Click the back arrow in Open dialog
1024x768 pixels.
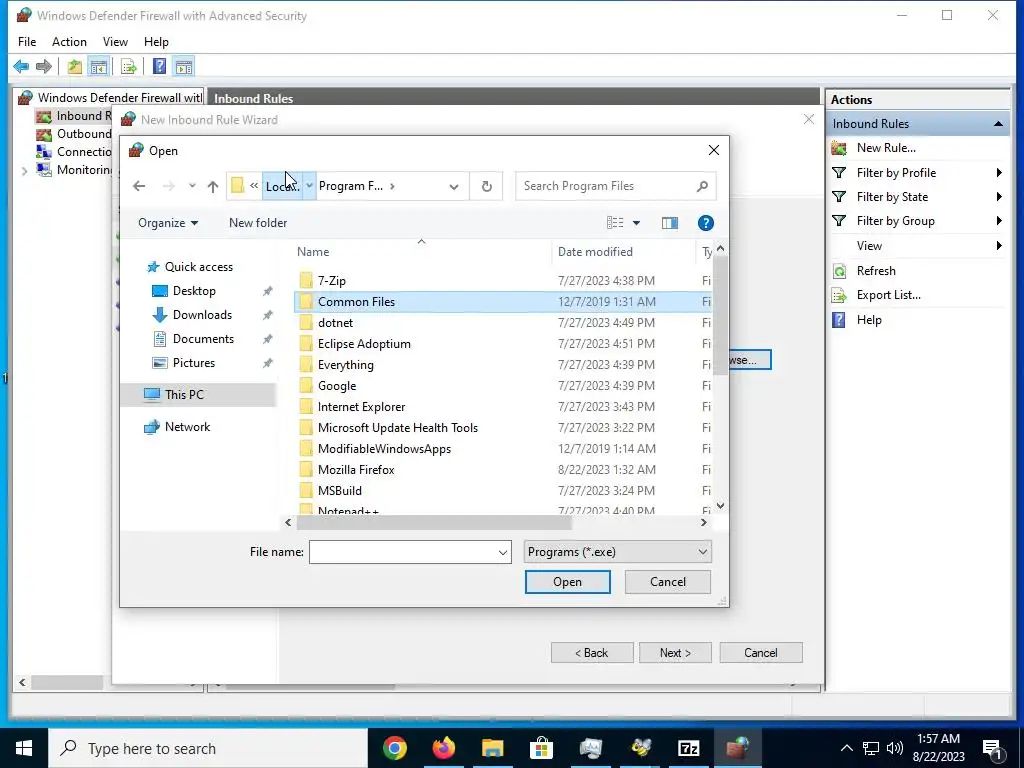139,186
